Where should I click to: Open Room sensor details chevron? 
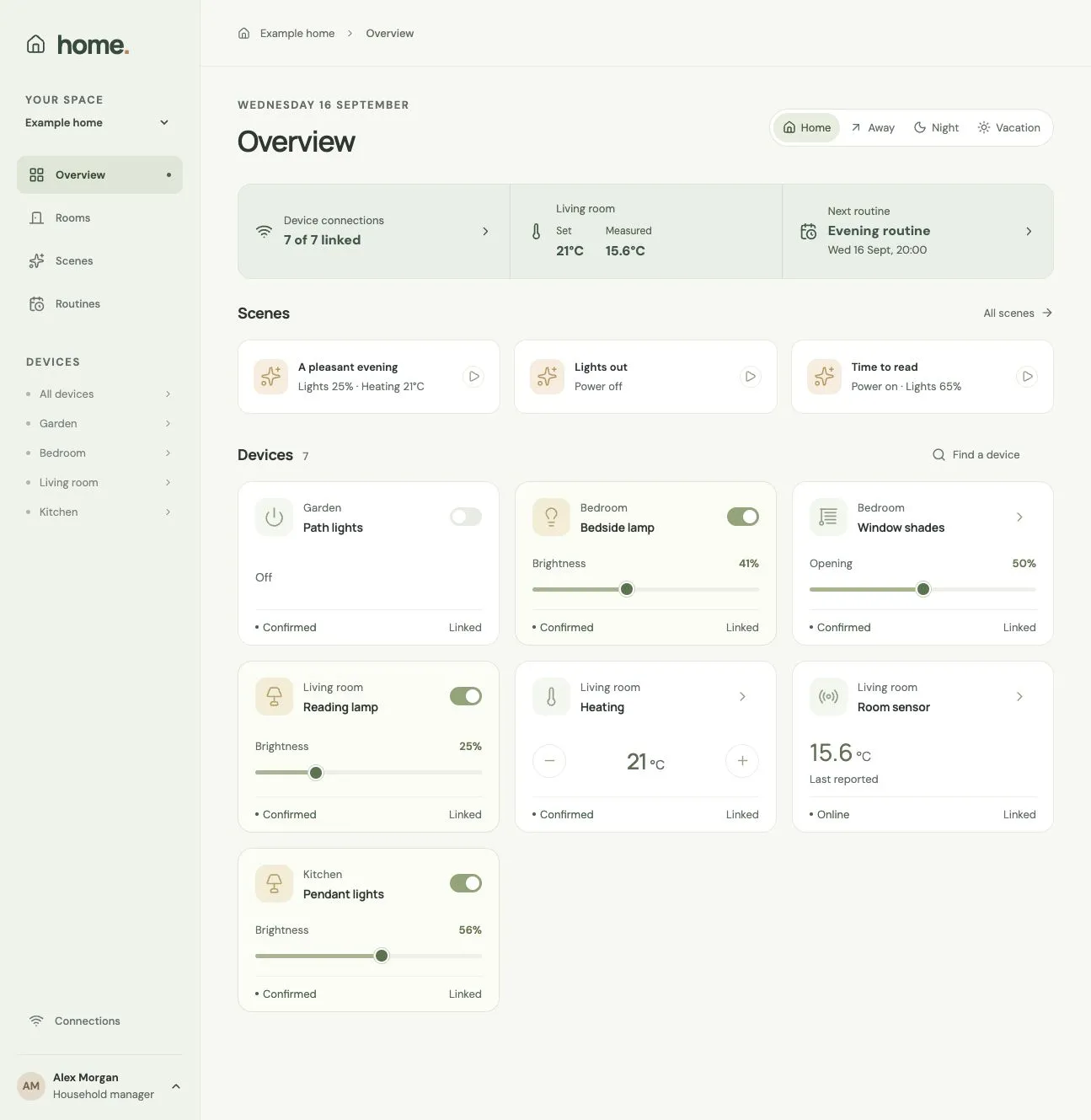click(x=1019, y=697)
